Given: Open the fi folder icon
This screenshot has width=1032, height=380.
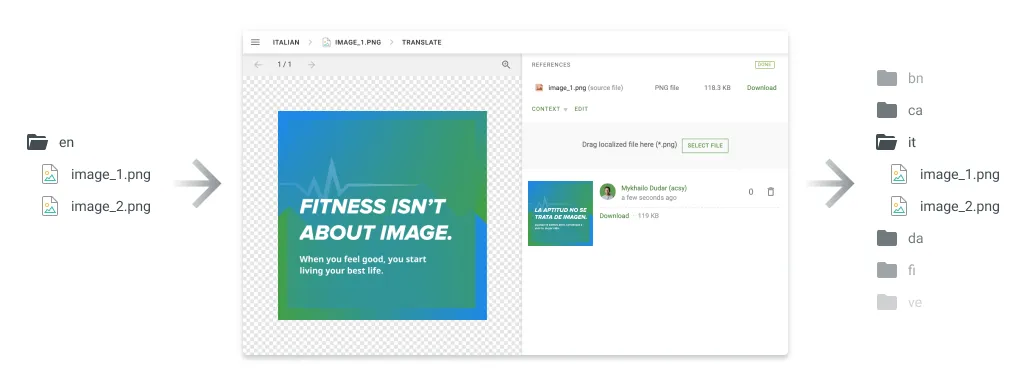Looking at the screenshot, I should pyautogui.click(x=887, y=270).
